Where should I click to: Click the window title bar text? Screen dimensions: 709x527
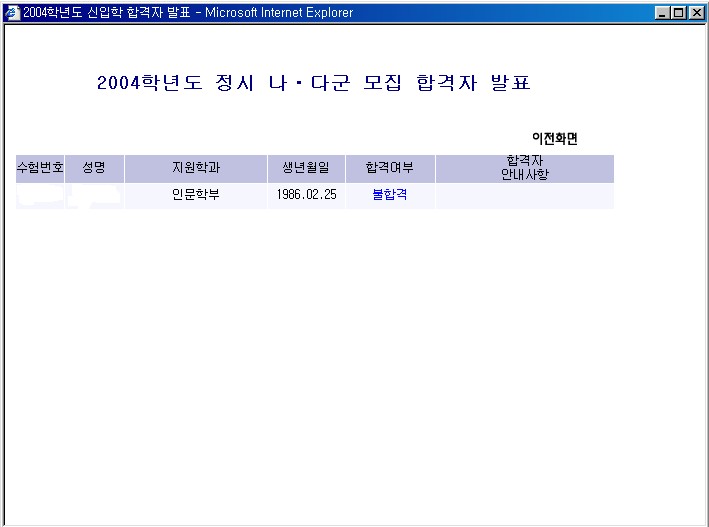tap(188, 13)
